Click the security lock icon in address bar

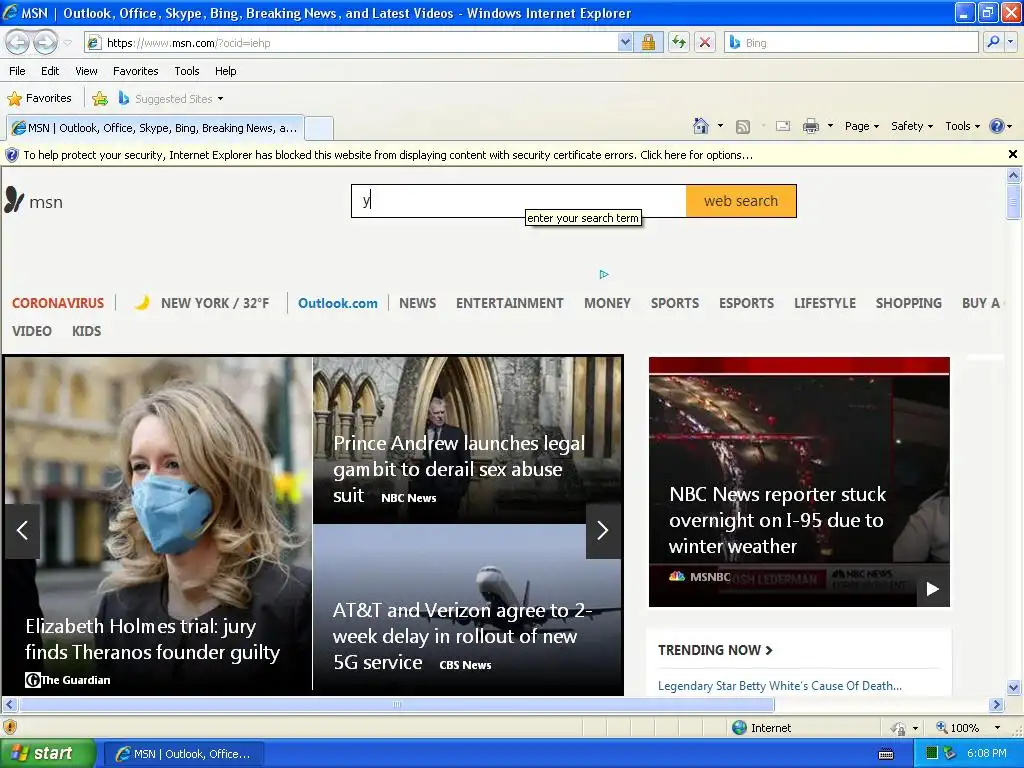[x=648, y=42]
